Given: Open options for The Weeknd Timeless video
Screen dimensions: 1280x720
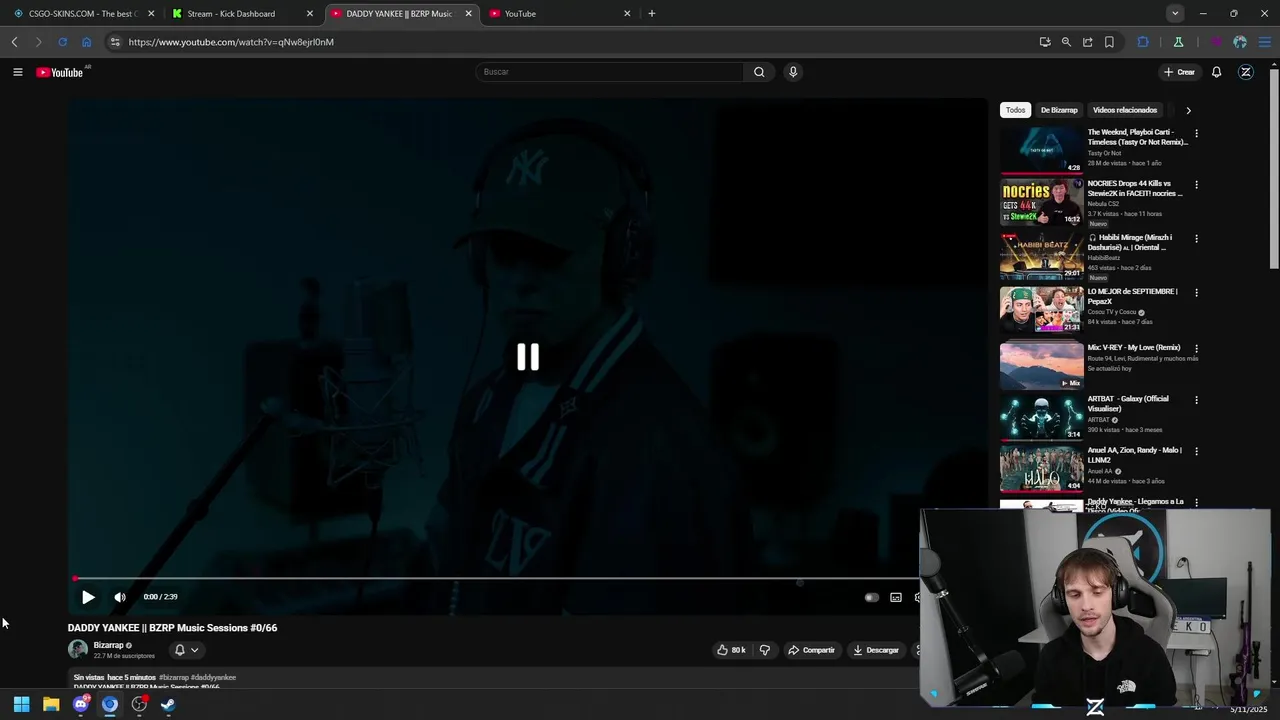Looking at the screenshot, I should click(x=1196, y=133).
